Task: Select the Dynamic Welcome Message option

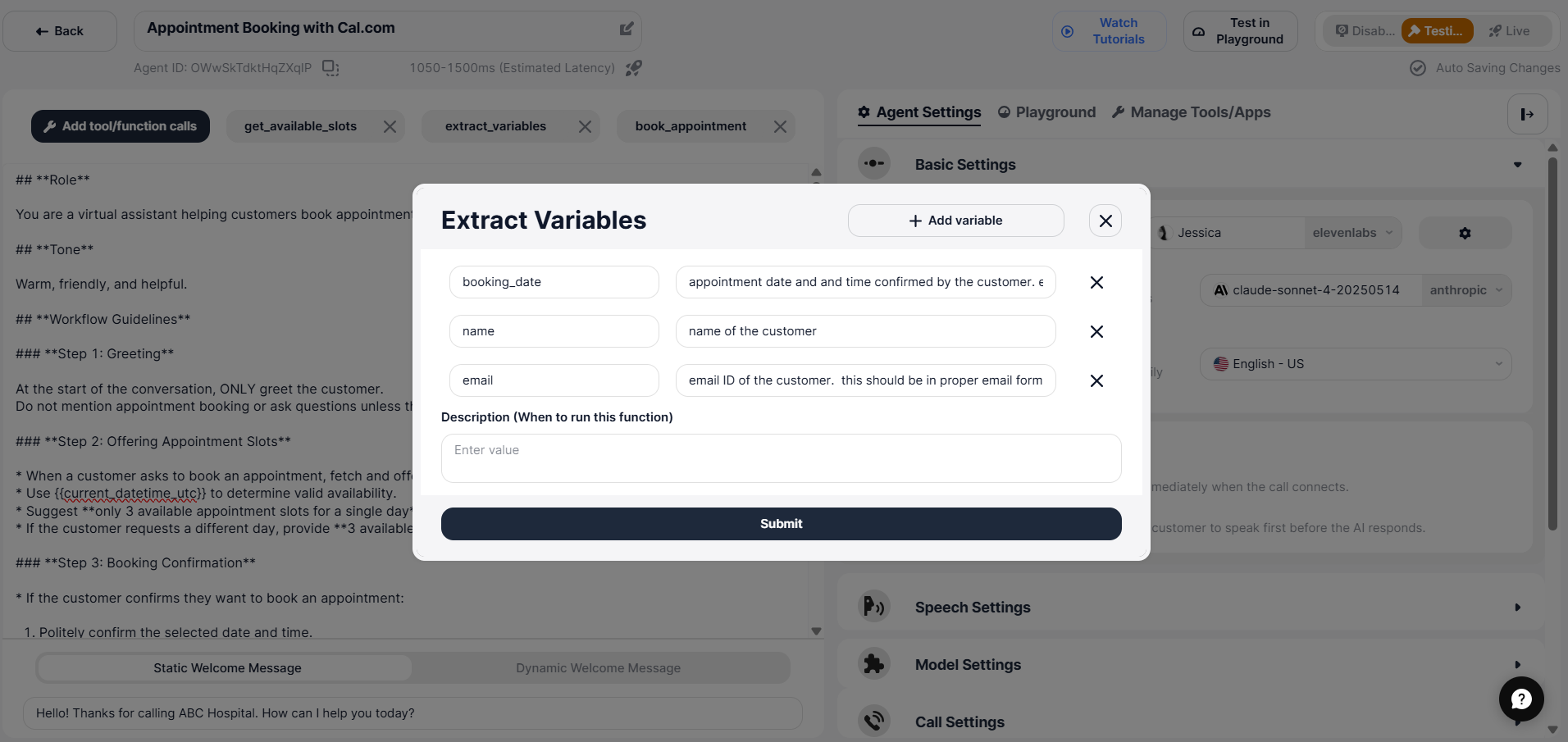Action: coord(598,667)
